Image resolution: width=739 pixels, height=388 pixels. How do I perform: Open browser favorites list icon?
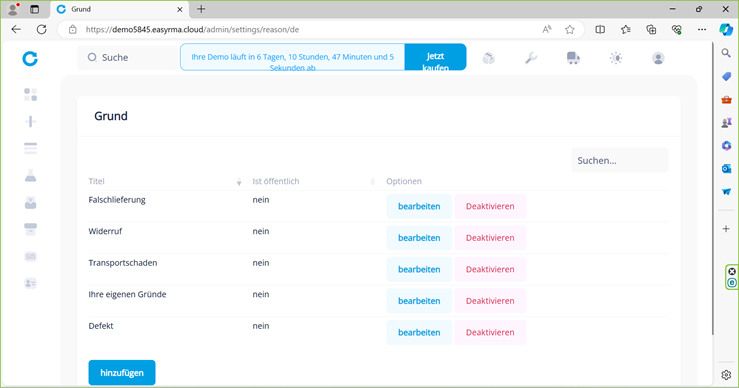coord(626,29)
